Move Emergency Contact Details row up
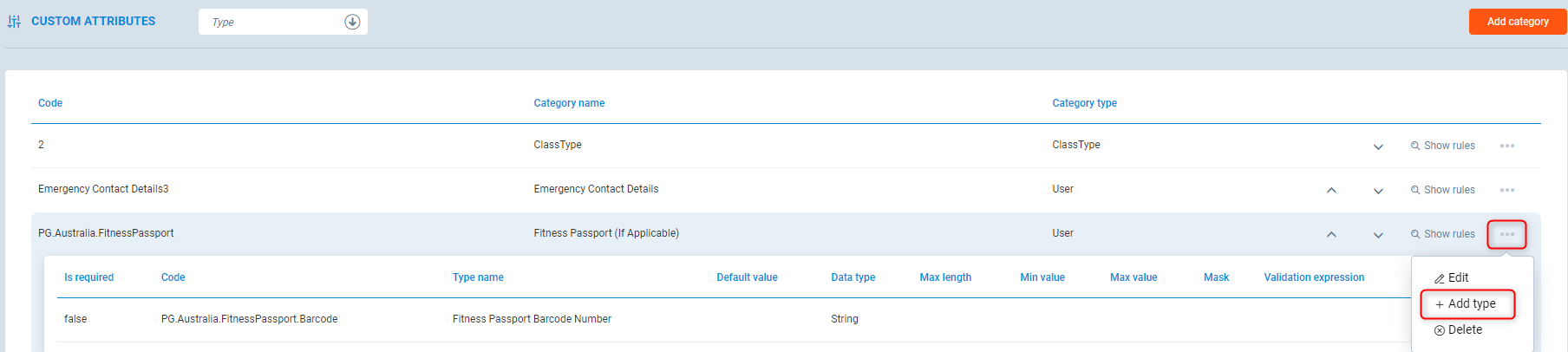 (1331, 190)
